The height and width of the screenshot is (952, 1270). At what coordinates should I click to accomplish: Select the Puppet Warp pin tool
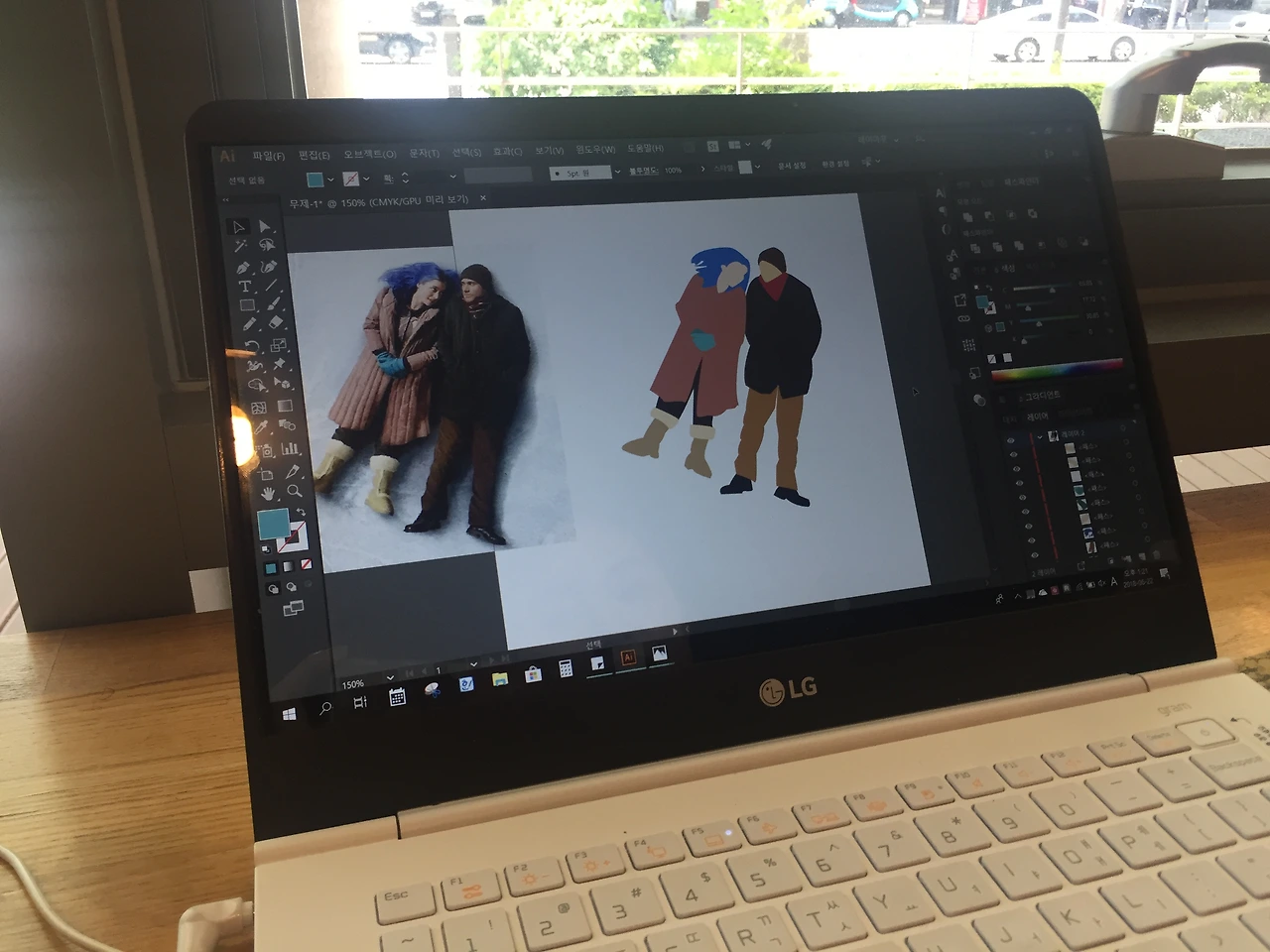tap(281, 366)
